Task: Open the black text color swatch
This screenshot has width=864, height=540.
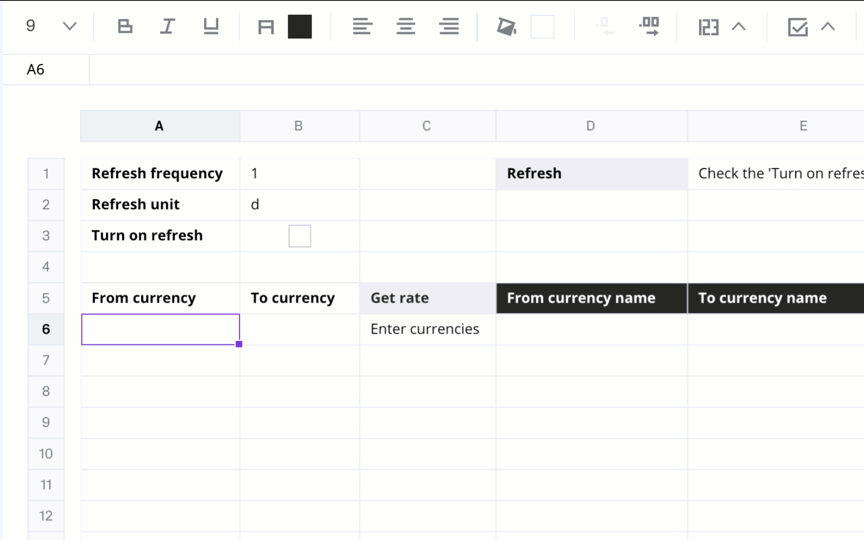Action: [x=300, y=26]
